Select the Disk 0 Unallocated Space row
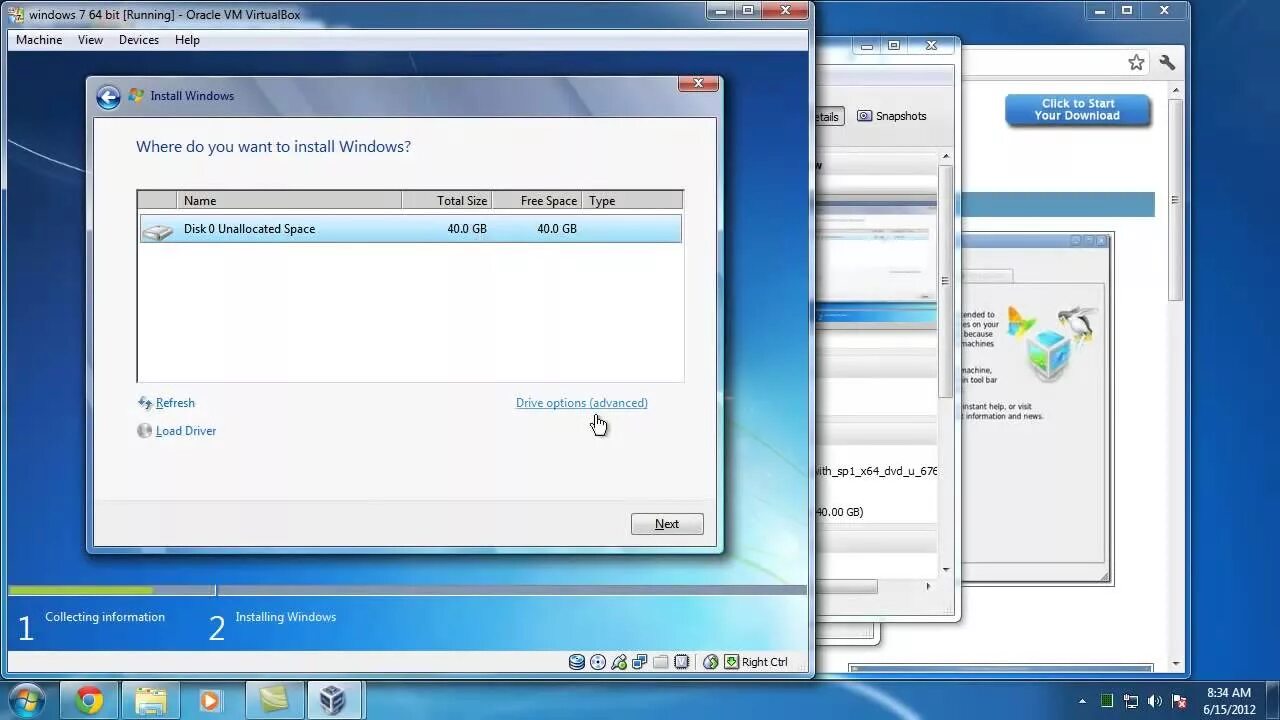Image resolution: width=1280 pixels, height=720 pixels. 410,229
